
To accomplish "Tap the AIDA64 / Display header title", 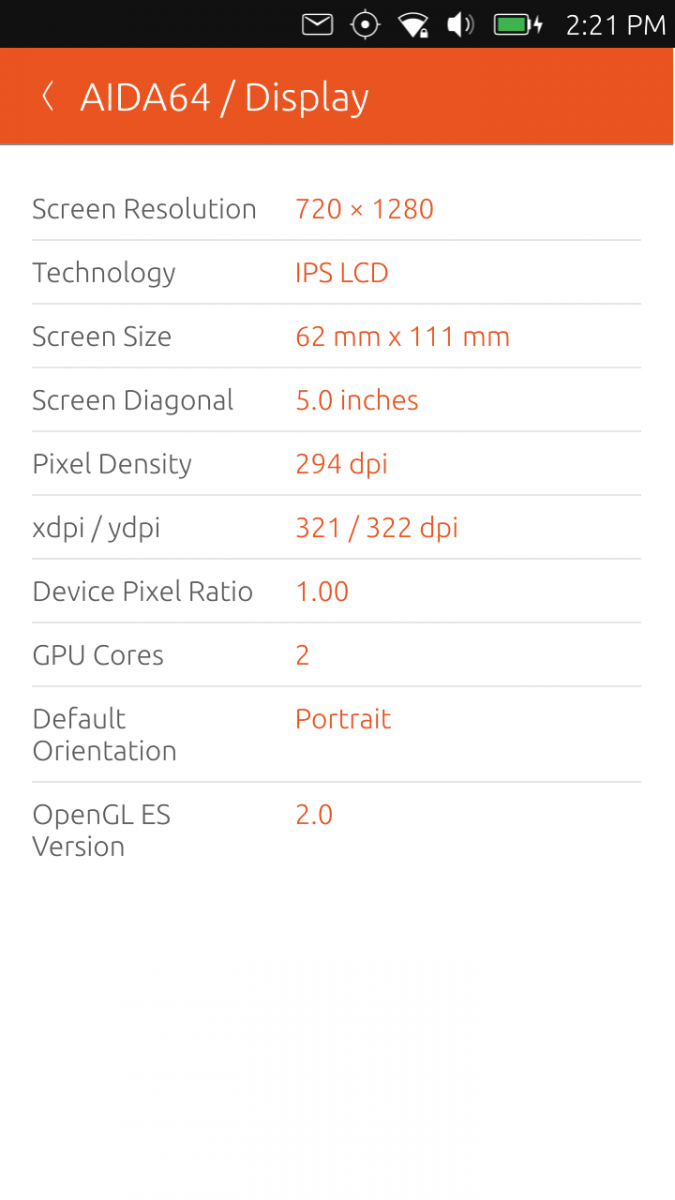I will click(224, 98).
